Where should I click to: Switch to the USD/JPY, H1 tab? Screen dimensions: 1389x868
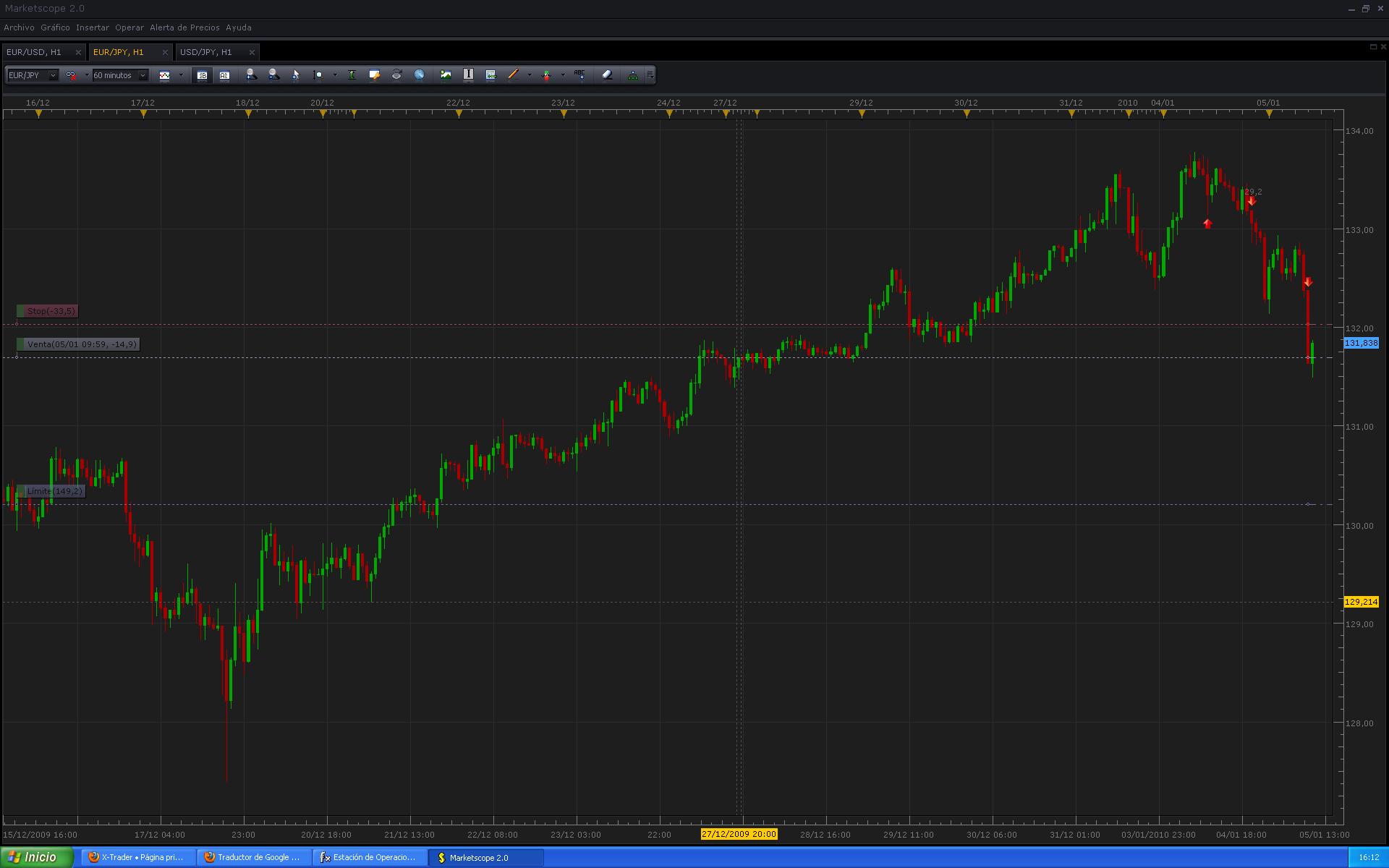click(x=206, y=52)
